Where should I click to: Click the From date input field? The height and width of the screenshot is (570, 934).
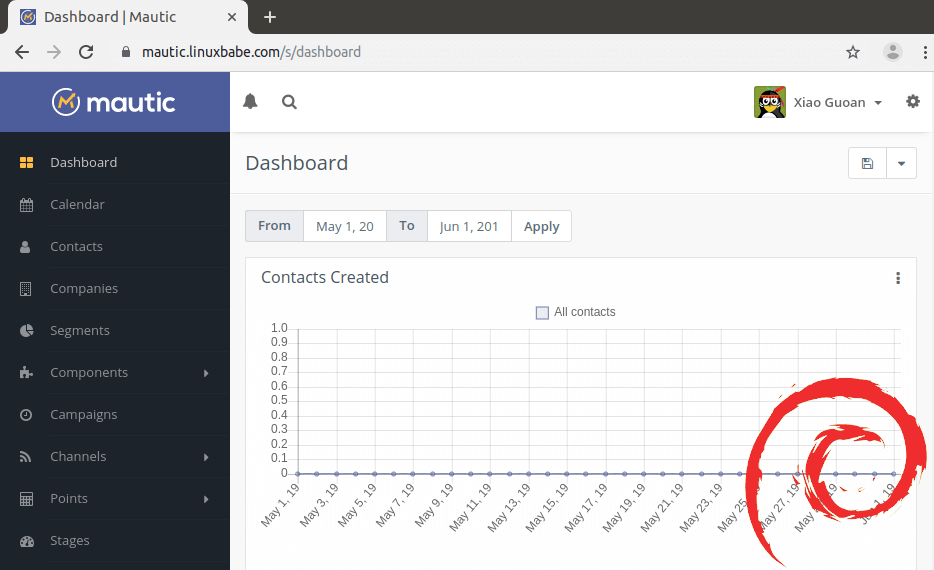click(344, 226)
